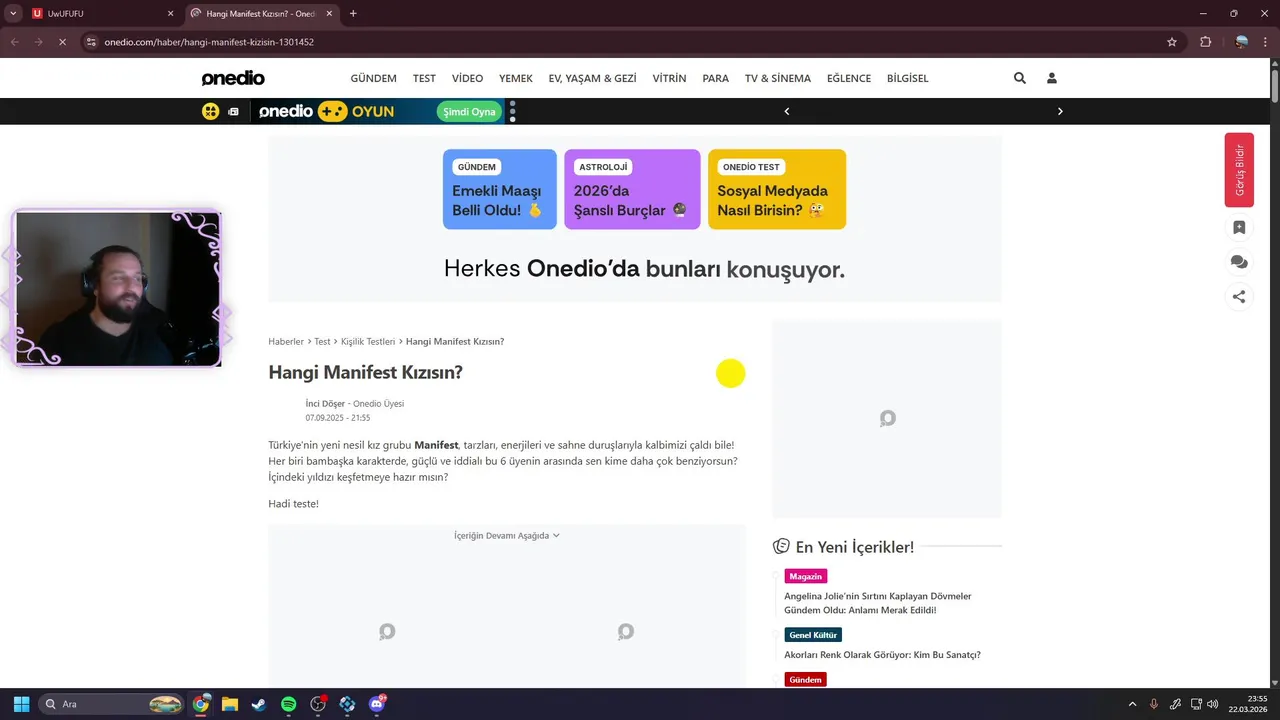This screenshot has width=1280, height=720.
Task: Open the Onedio search icon
Action: [x=1020, y=78]
